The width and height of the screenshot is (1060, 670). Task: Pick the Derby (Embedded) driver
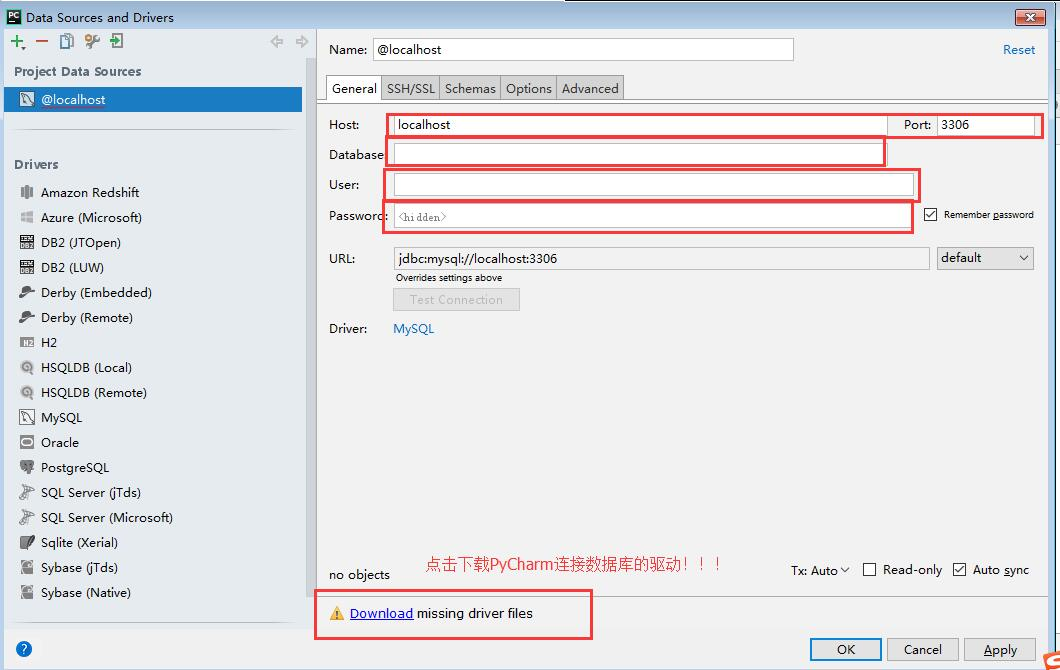tap(96, 293)
